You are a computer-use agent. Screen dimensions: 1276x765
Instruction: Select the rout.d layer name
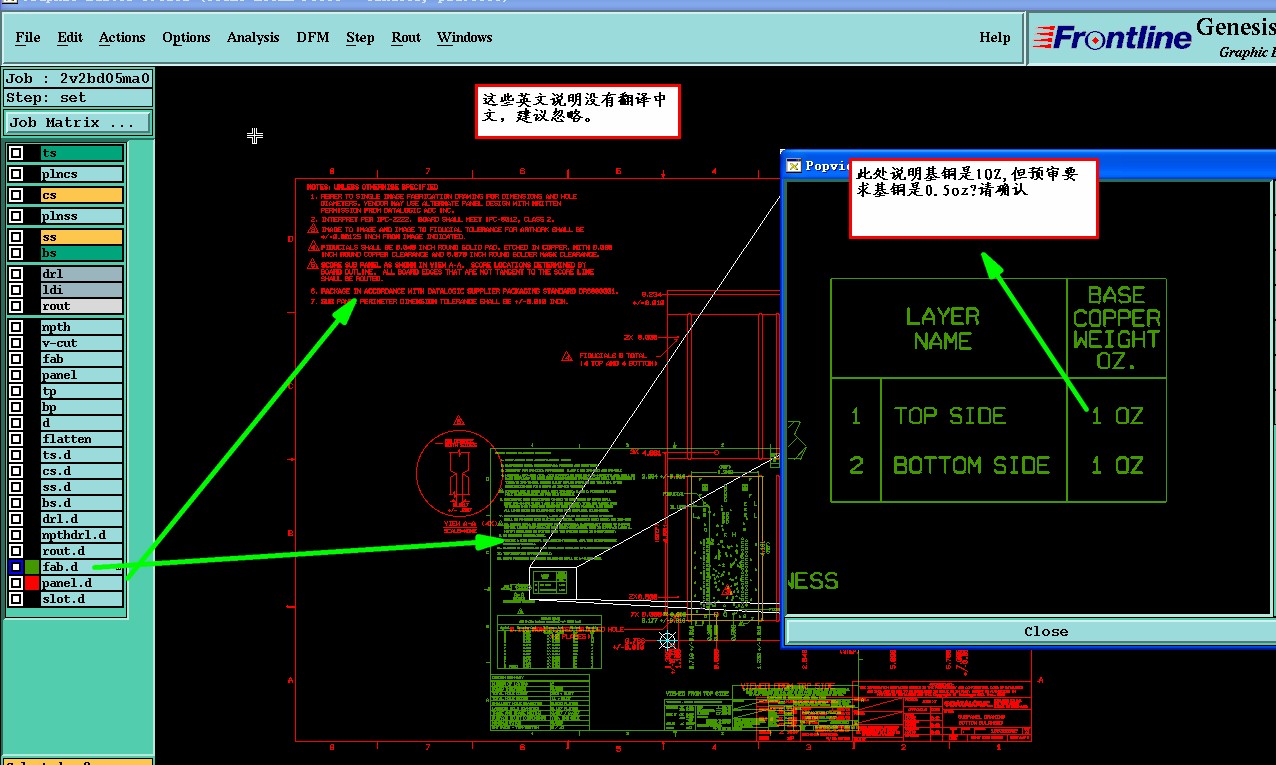(82, 551)
